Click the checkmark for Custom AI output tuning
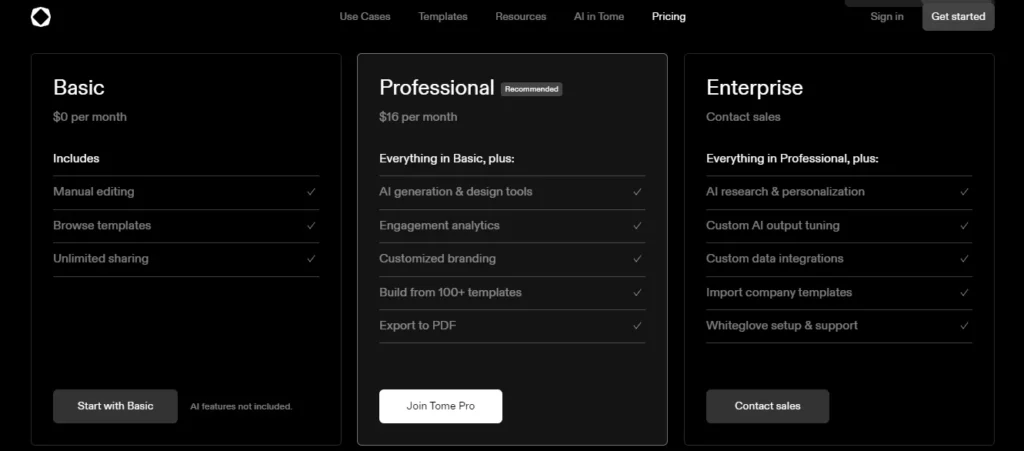The width and height of the screenshot is (1024, 451). click(964, 226)
